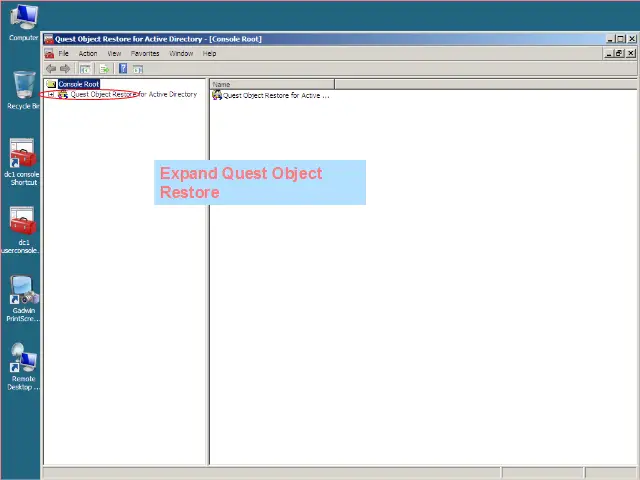The height and width of the screenshot is (480, 640).
Task: Click the title bar application icon
Action: 49,39
